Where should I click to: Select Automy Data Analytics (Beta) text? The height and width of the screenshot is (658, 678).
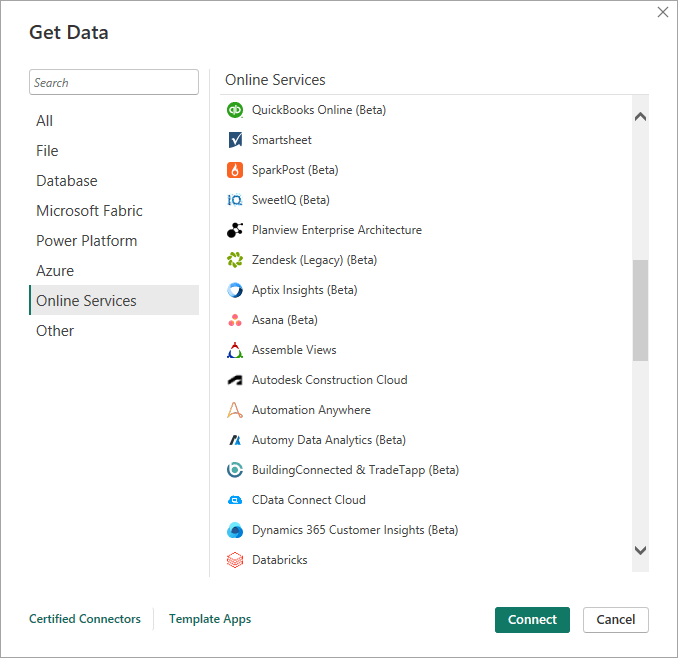[x=329, y=440]
